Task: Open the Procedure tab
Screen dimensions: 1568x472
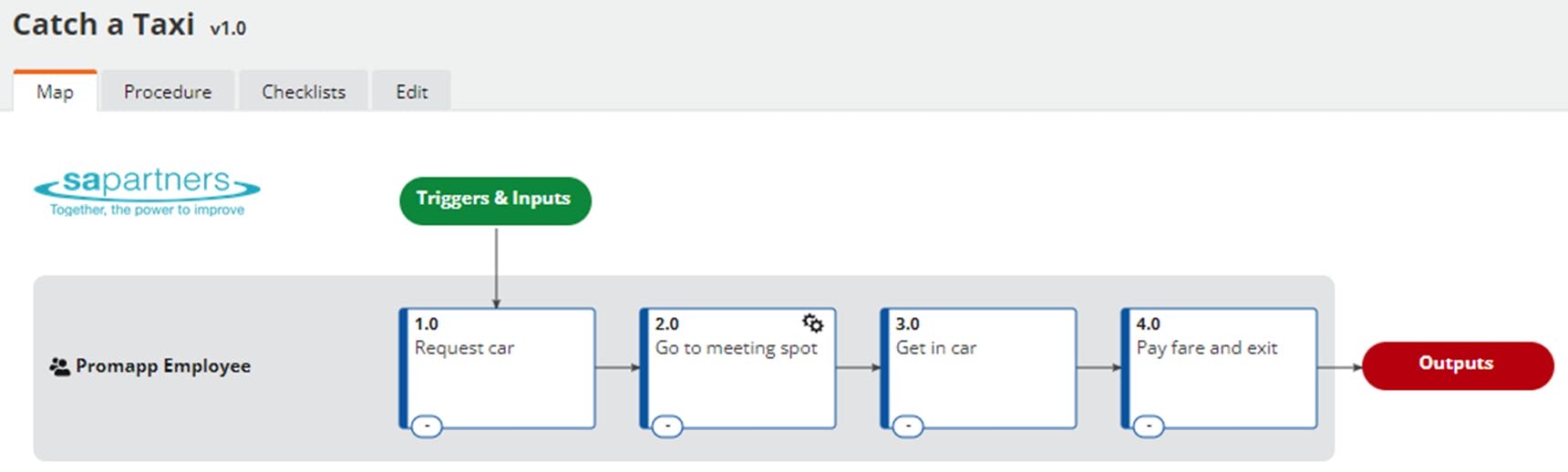Action: tap(168, 92)
